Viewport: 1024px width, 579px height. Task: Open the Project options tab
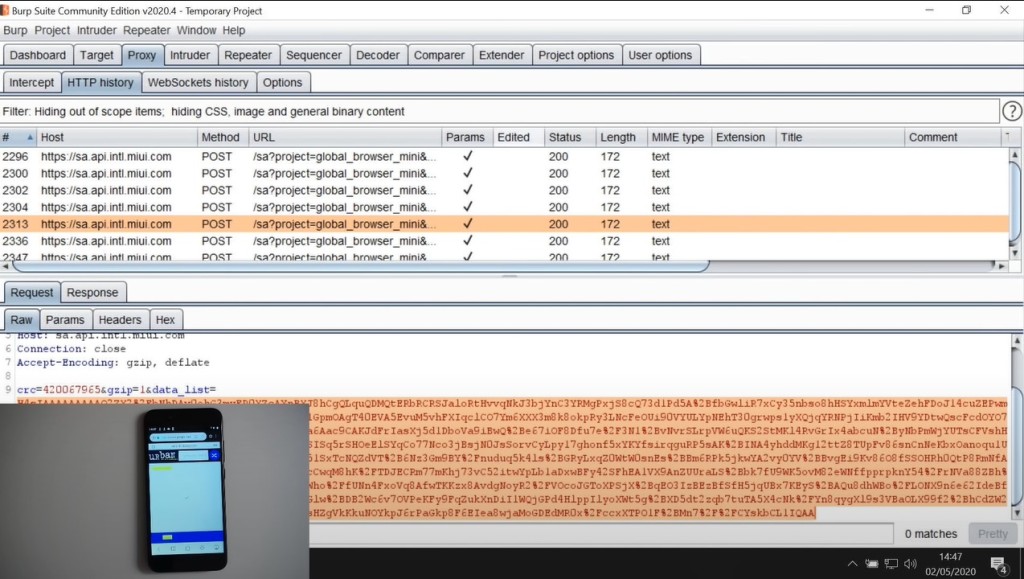pos(576,55)
